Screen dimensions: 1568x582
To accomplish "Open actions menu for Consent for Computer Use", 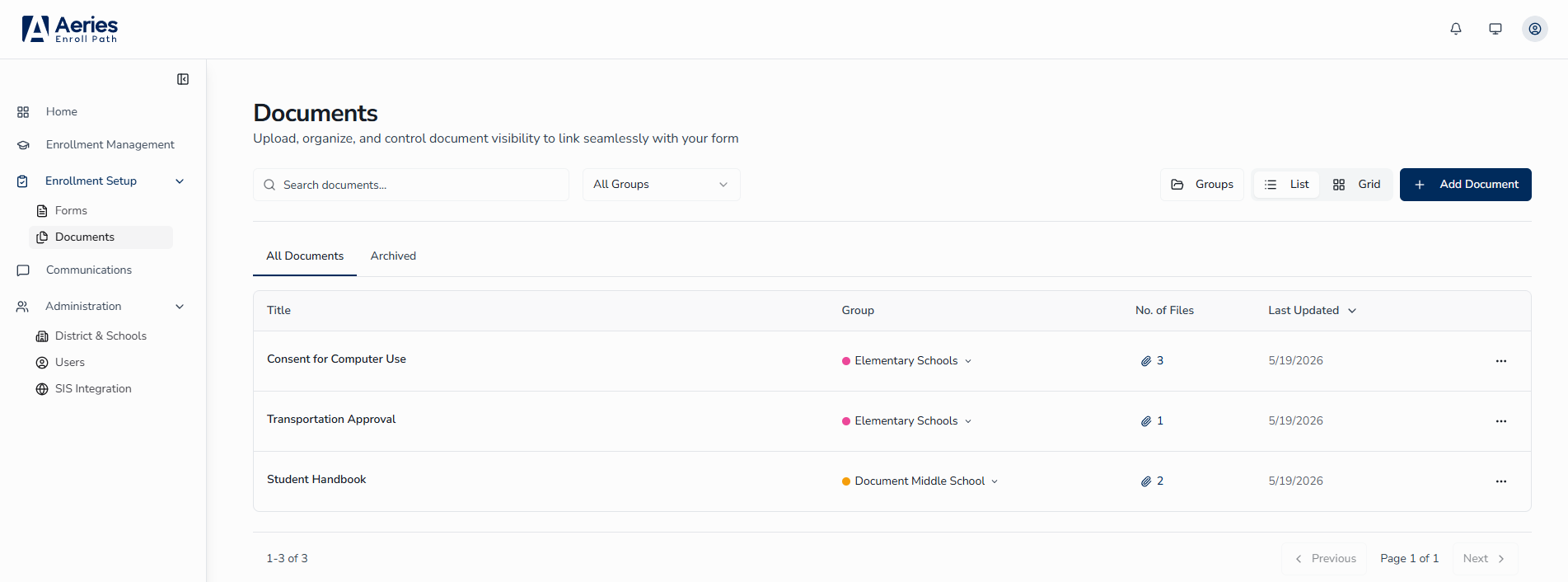I will [x=1501, y=361].
